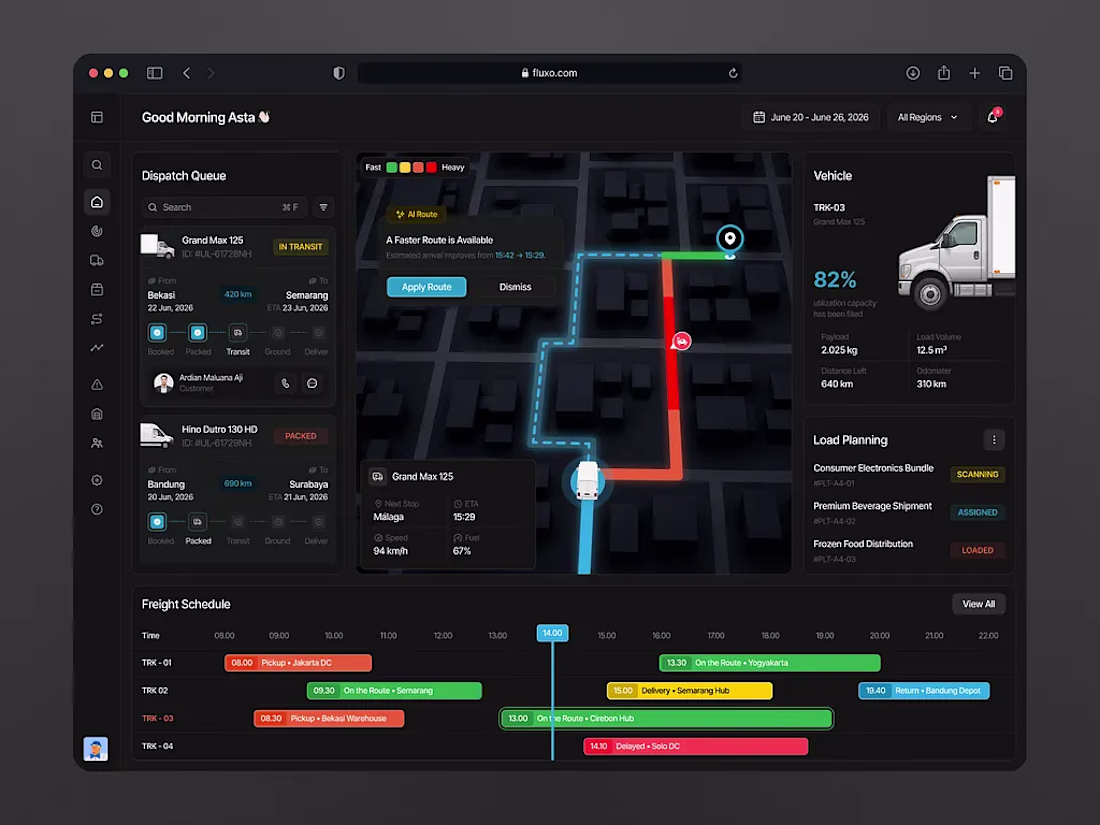Open the Dispatch Queue filter icon

click(323, 207)
